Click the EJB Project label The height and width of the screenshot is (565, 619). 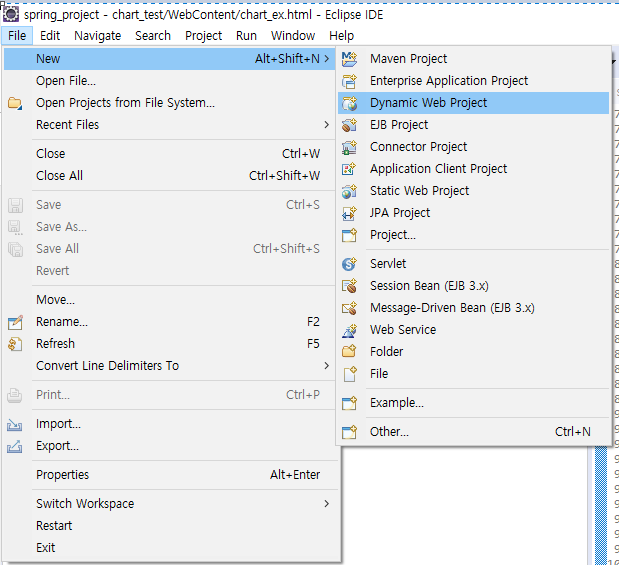coord(399,125)
